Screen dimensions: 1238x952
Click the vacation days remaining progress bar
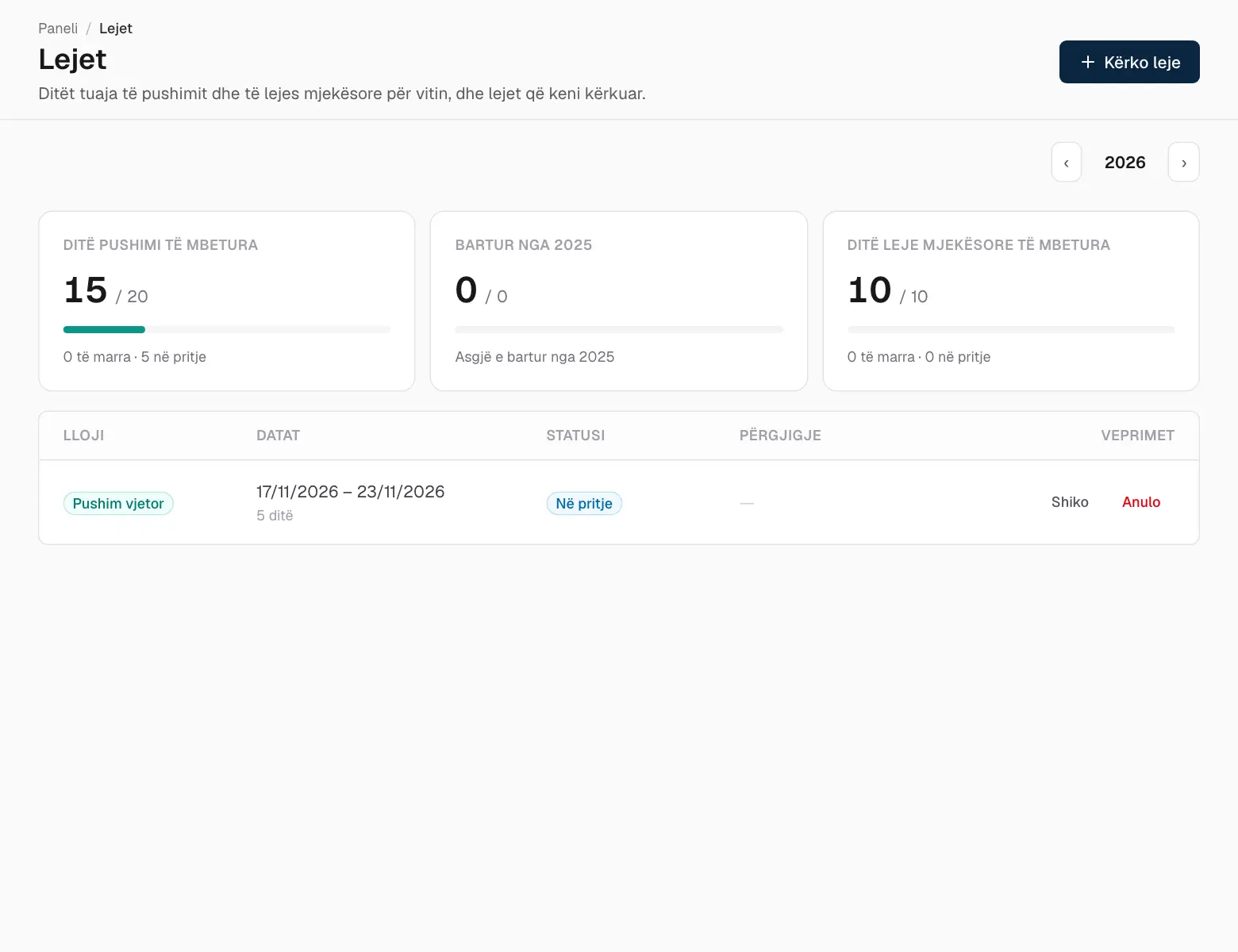coord(227,329)
